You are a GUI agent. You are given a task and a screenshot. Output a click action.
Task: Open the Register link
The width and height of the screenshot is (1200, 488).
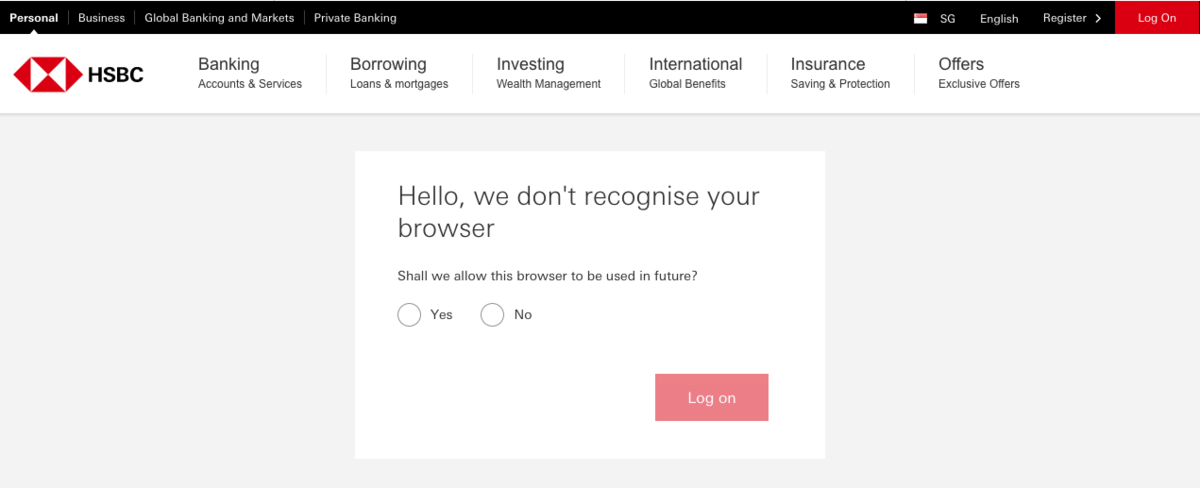click(1064, 18)
